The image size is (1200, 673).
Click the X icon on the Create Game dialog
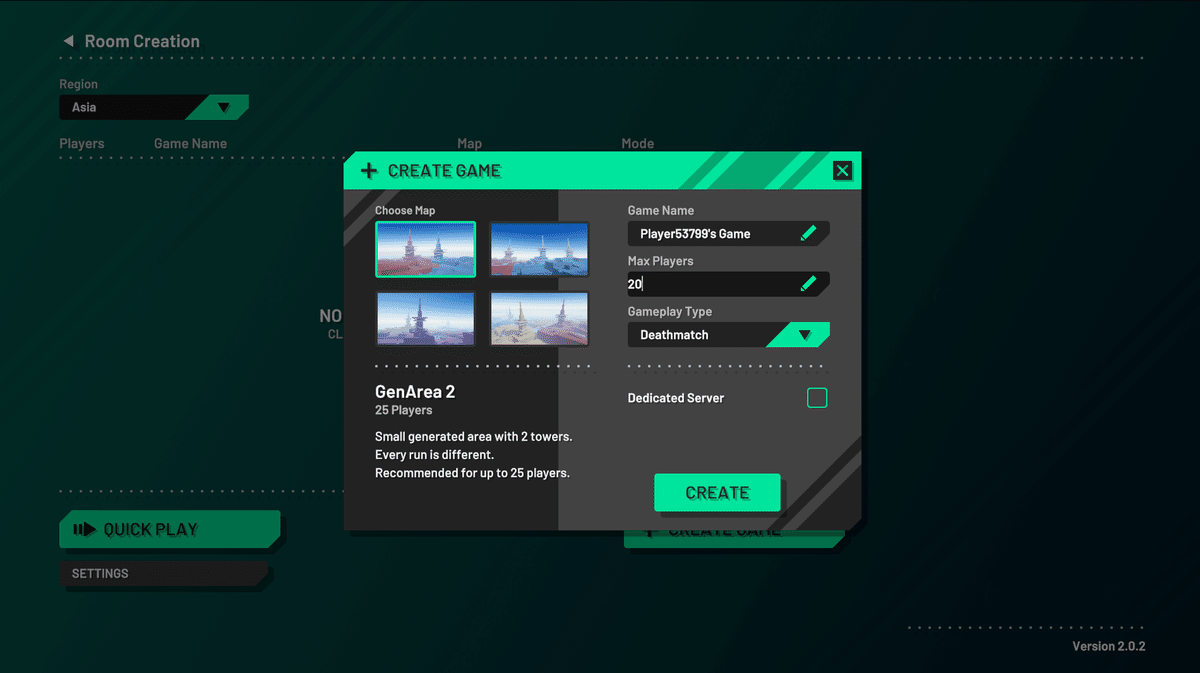[842, 170]
